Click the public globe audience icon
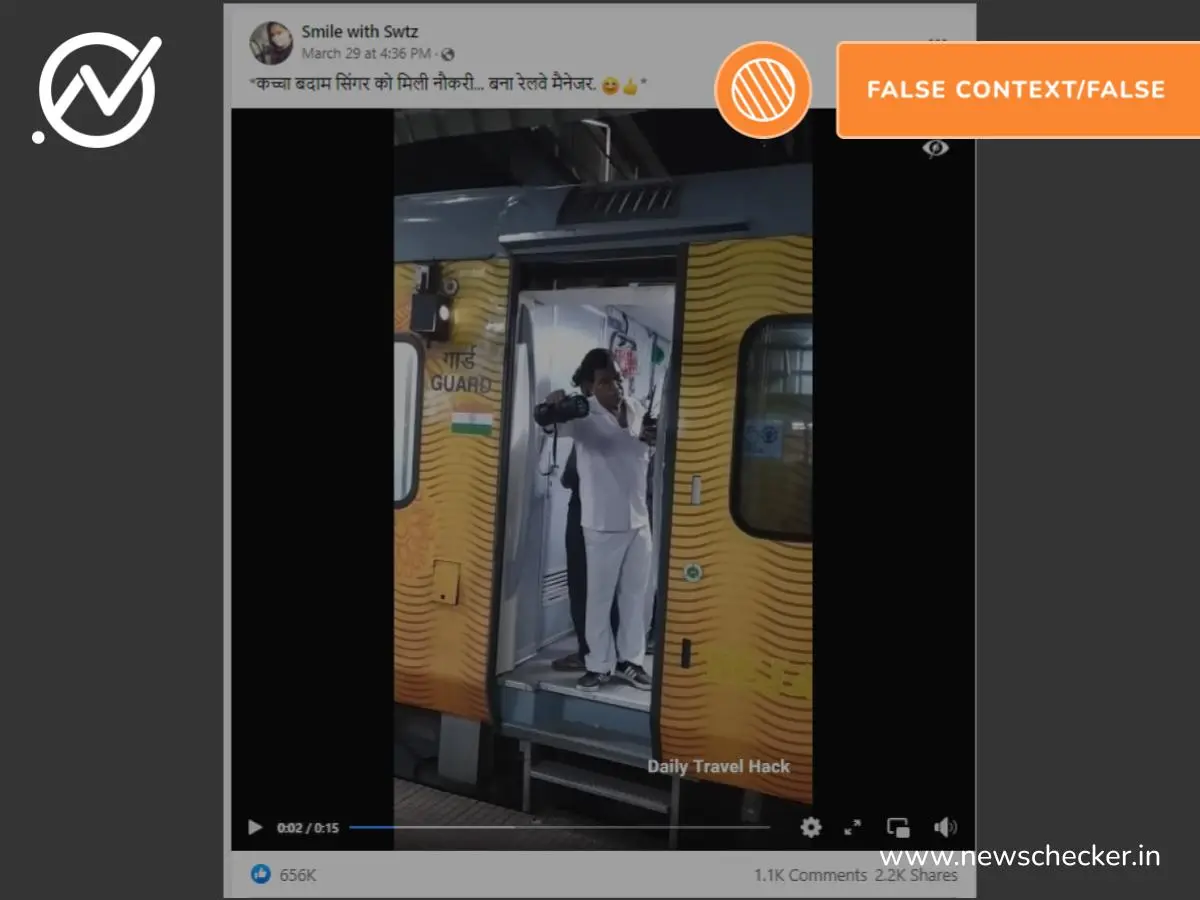This screenshot has height=900, width=1200. 448,54
